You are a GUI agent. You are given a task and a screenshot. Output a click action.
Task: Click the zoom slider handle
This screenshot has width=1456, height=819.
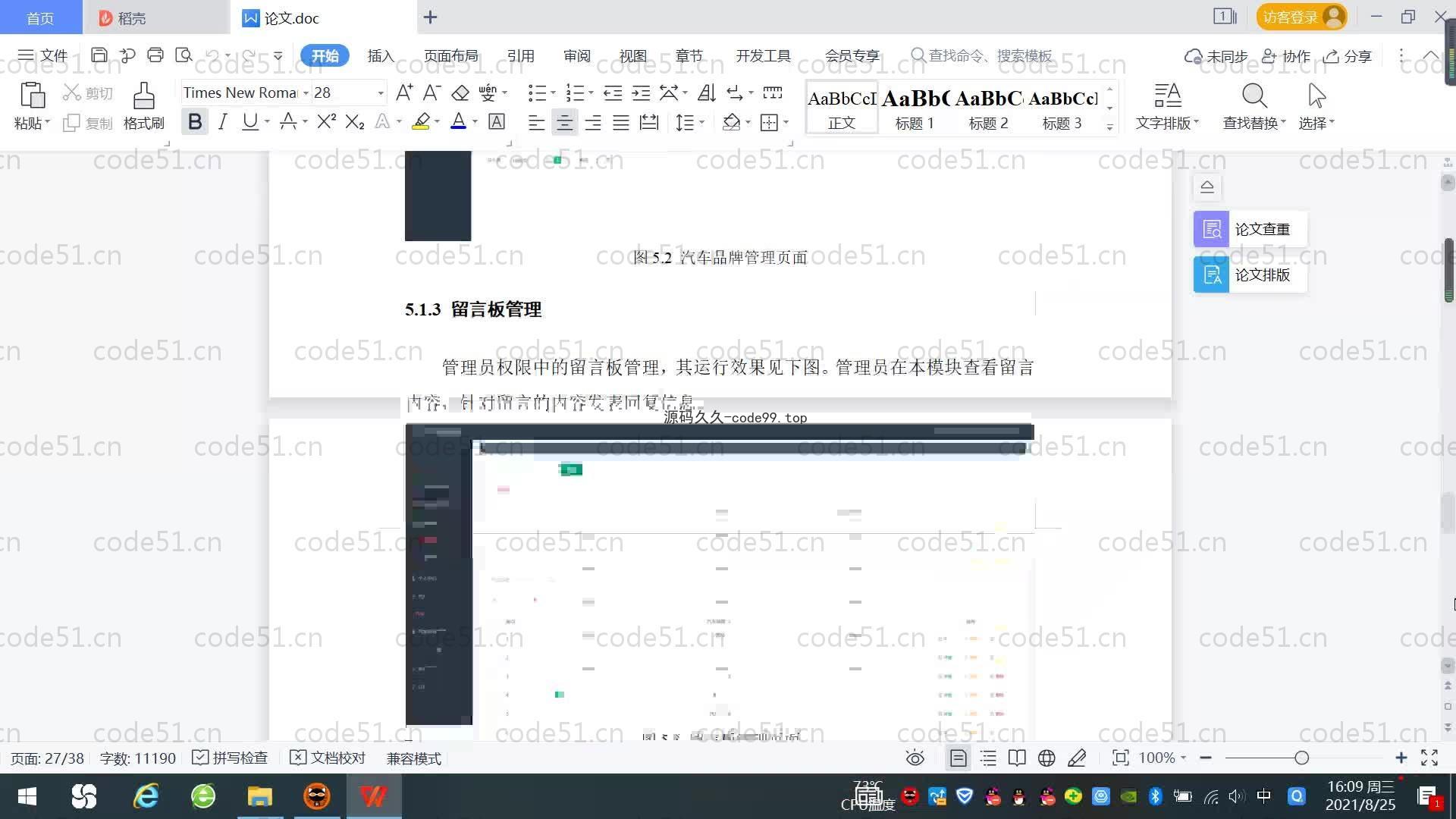point(1302,758)
